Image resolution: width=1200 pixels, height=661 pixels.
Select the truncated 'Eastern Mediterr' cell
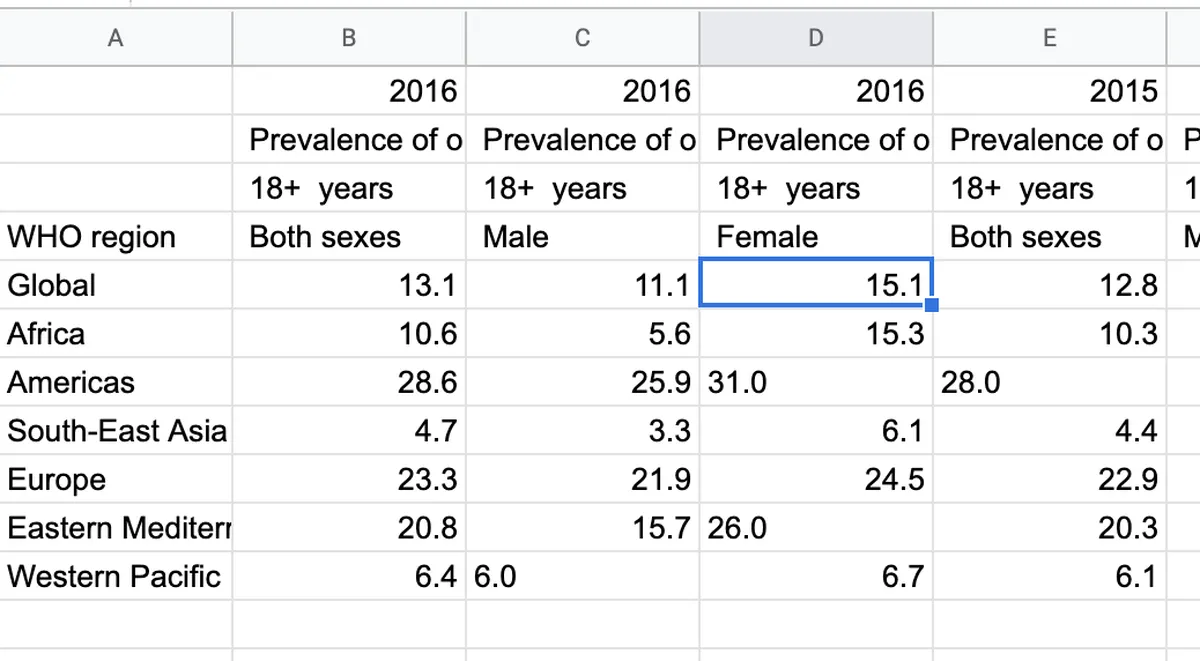(x=116, y=528)
